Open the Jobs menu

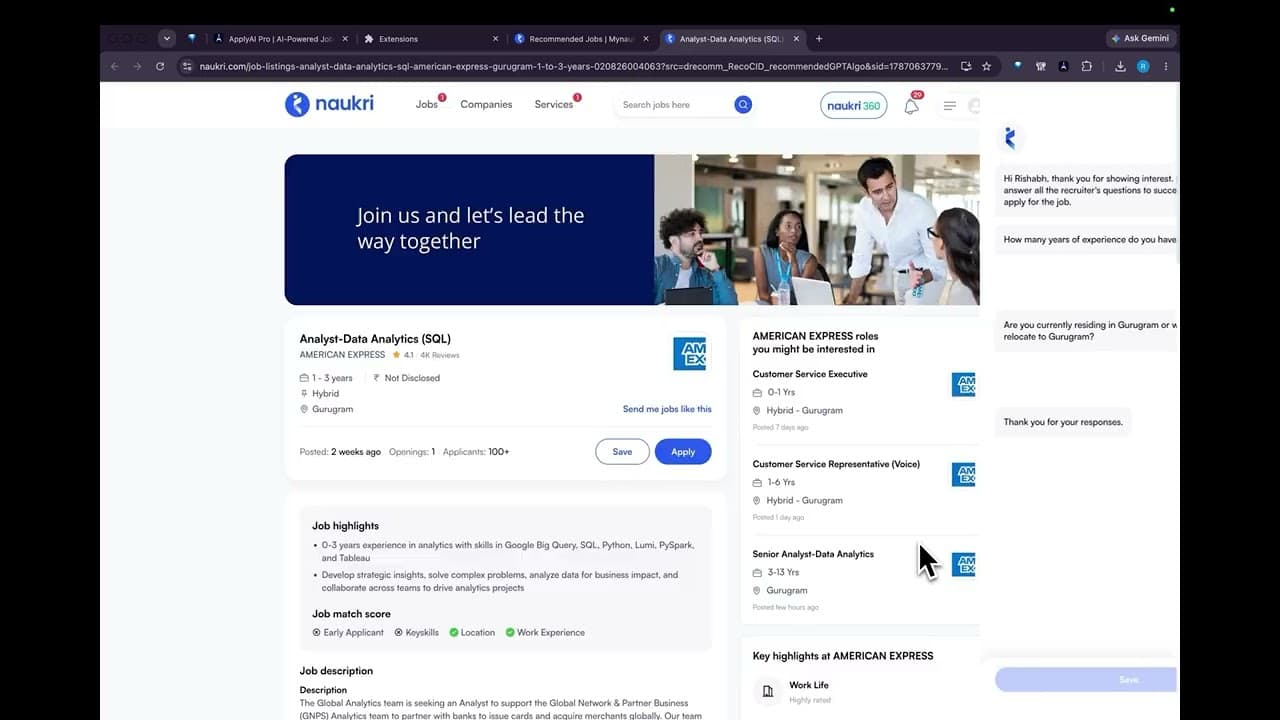pos(427,104)
